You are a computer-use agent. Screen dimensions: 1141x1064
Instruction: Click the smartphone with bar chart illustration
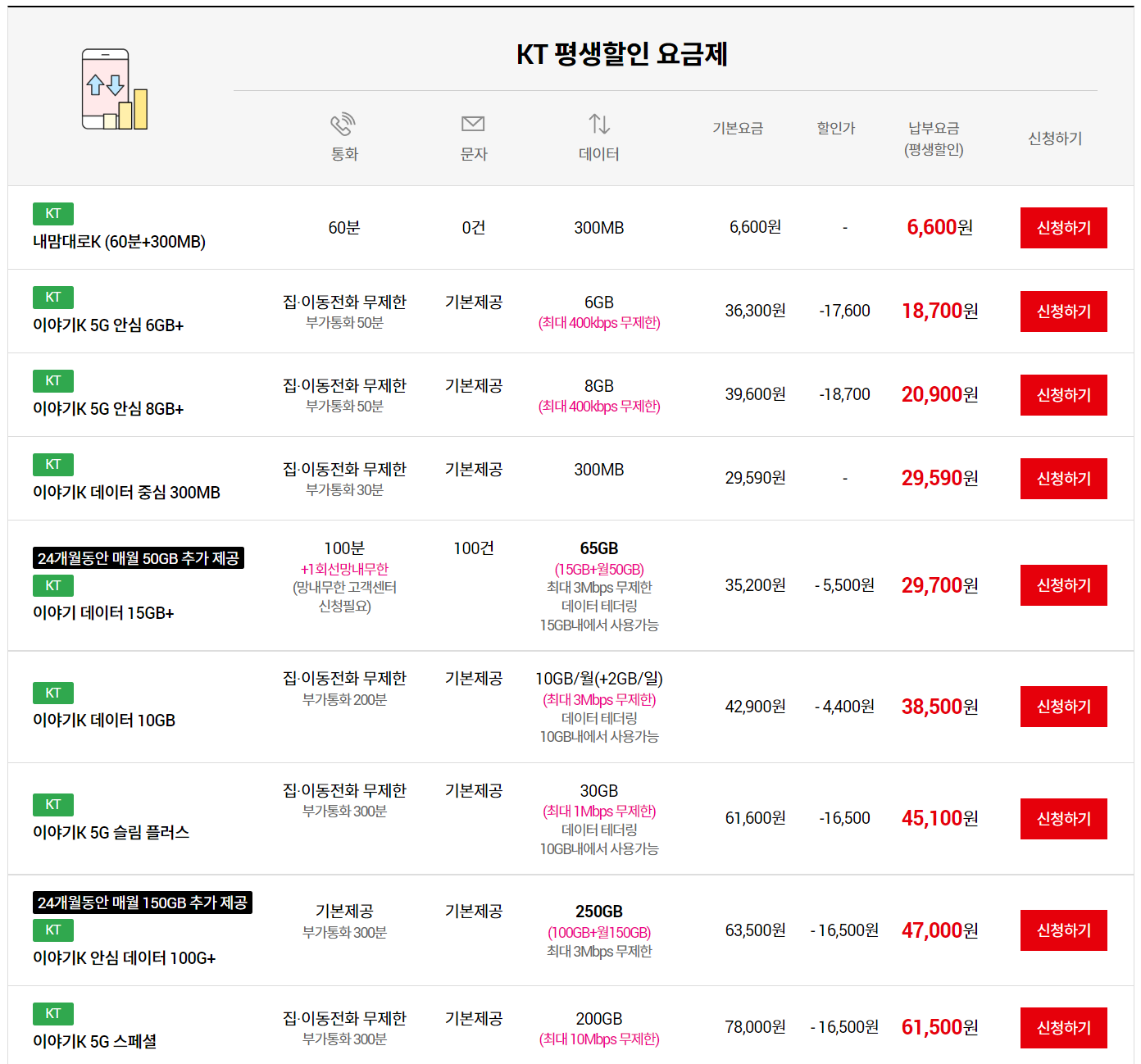(115, 89)
